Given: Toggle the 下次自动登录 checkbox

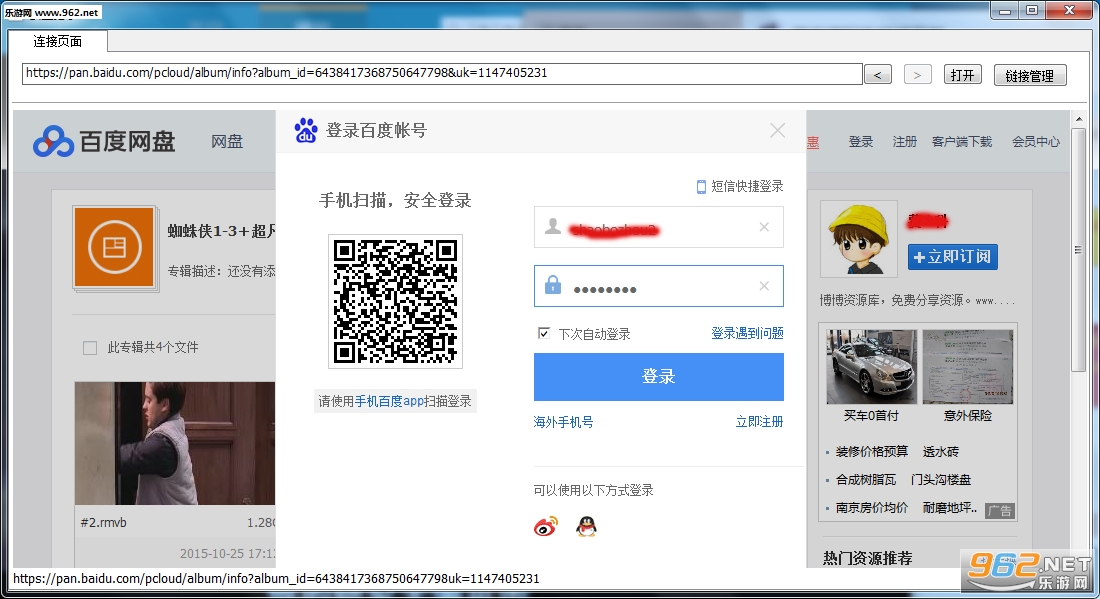Looking at the screenshot, I should pos(544,333).
